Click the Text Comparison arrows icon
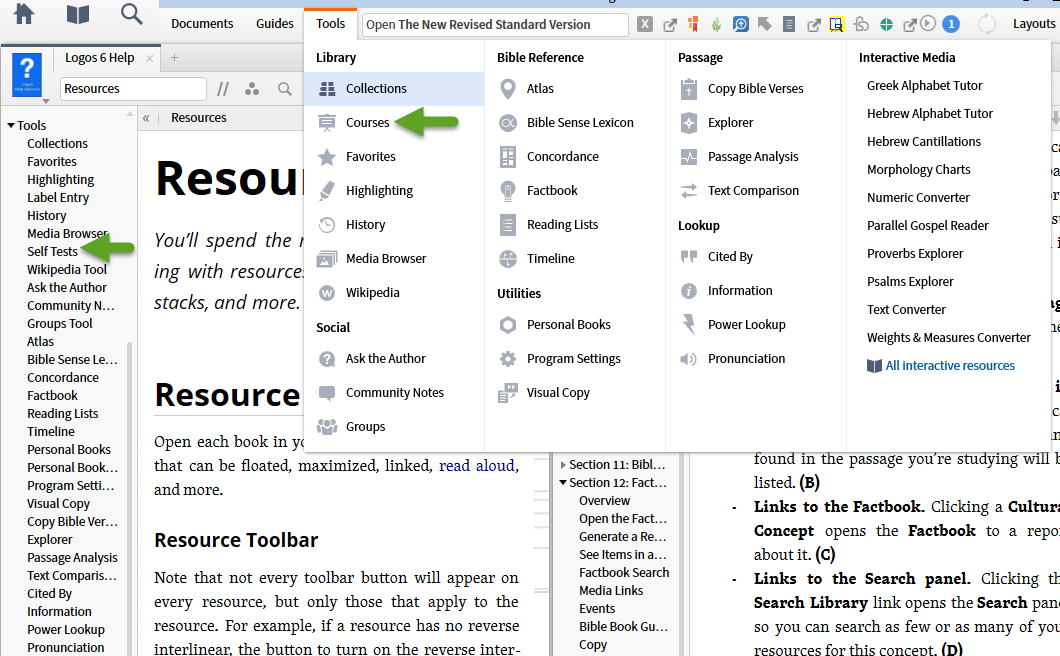This screenshot has height=656, width=1060. point(689,191)
